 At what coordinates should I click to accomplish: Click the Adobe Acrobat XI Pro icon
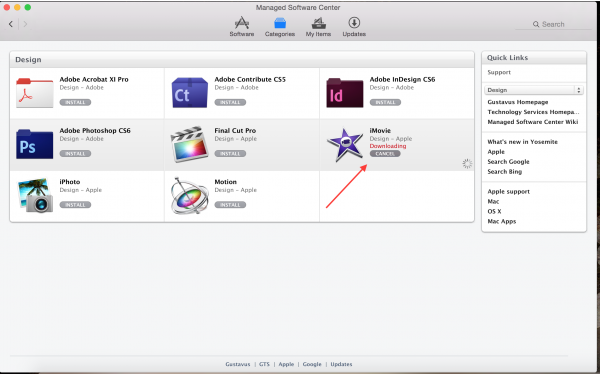34,93
